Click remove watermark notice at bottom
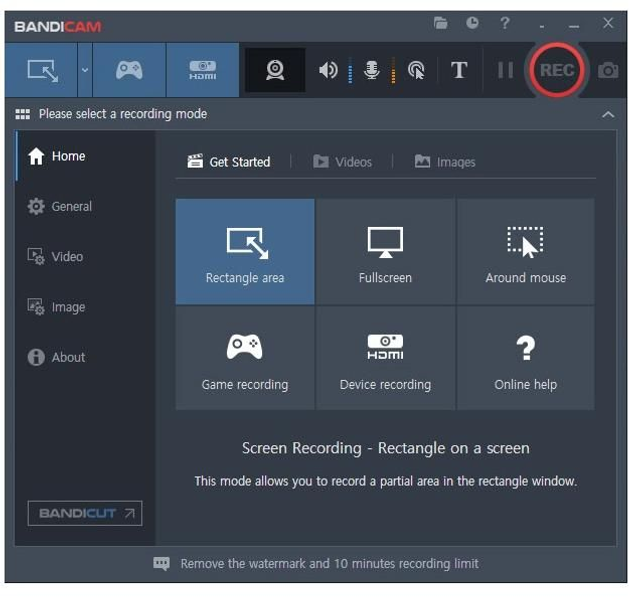Screen dimensions: 640x599 (316, 564)
